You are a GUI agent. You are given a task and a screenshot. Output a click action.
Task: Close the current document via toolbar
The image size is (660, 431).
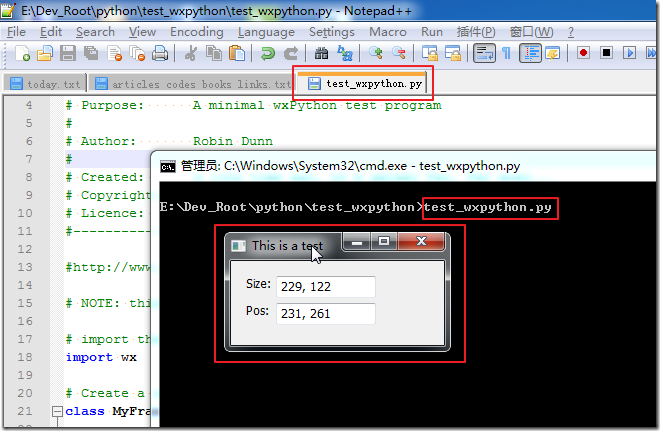tap(114, 53)
